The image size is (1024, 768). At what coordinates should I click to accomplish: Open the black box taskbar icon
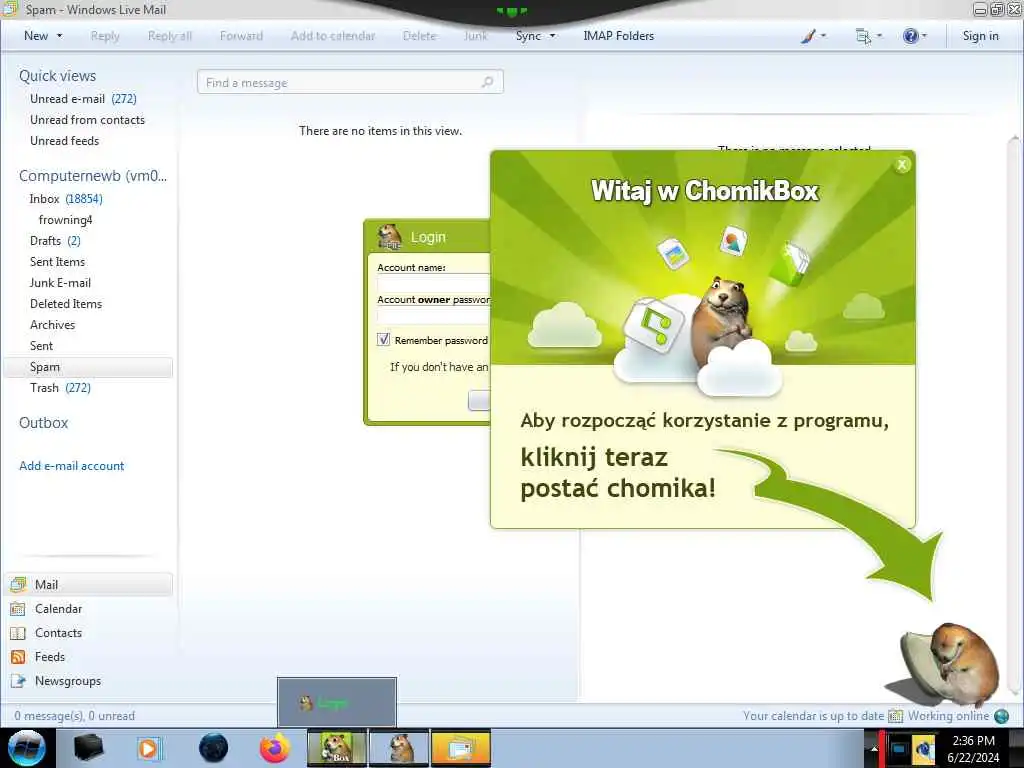pyautogui.click(x=89, y=748)
